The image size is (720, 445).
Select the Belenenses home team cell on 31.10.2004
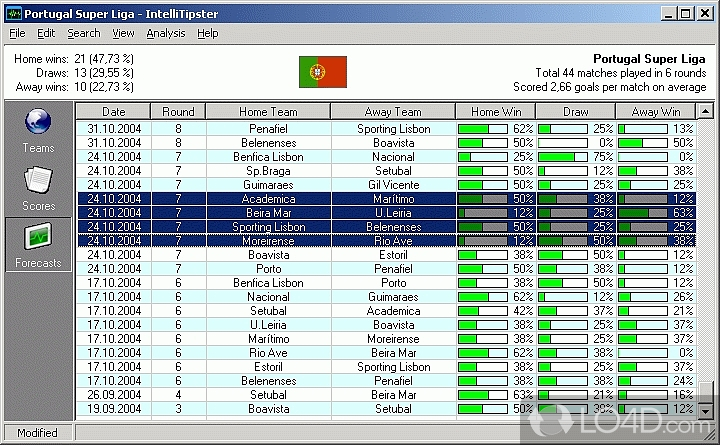(269, 143)
